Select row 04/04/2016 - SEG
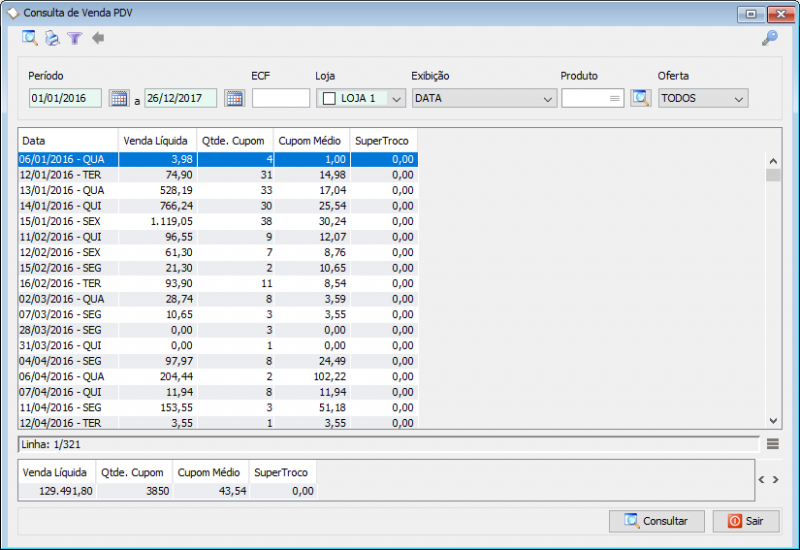Viewport: 800px width, 550px height. point(218,361)
